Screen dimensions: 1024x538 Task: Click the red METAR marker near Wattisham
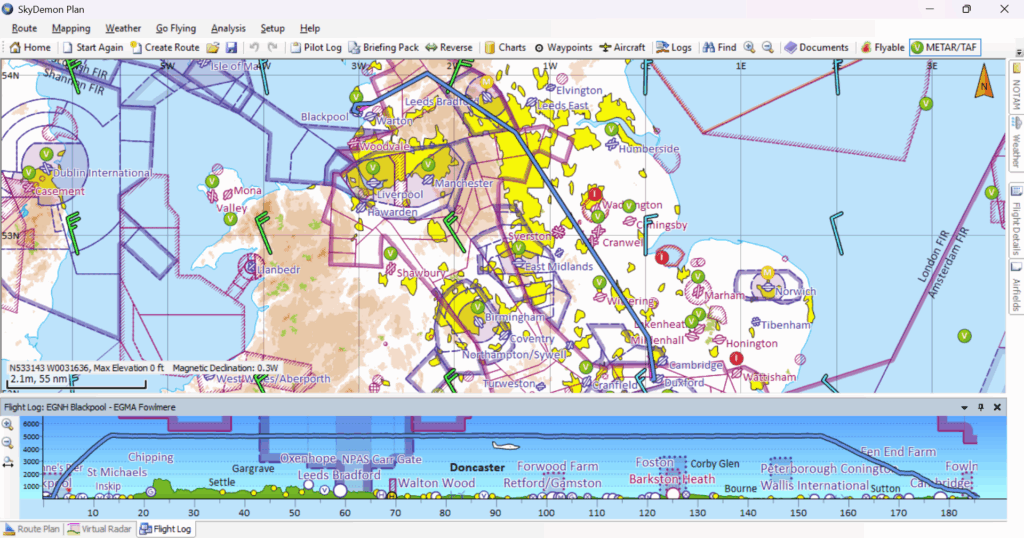click(x=736, y=358)
